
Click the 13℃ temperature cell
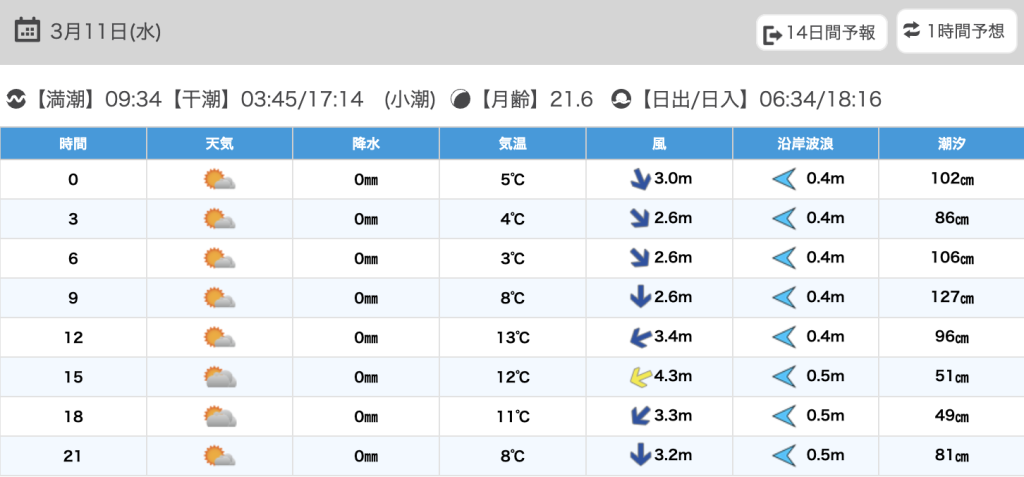click(x=512, y=338)
